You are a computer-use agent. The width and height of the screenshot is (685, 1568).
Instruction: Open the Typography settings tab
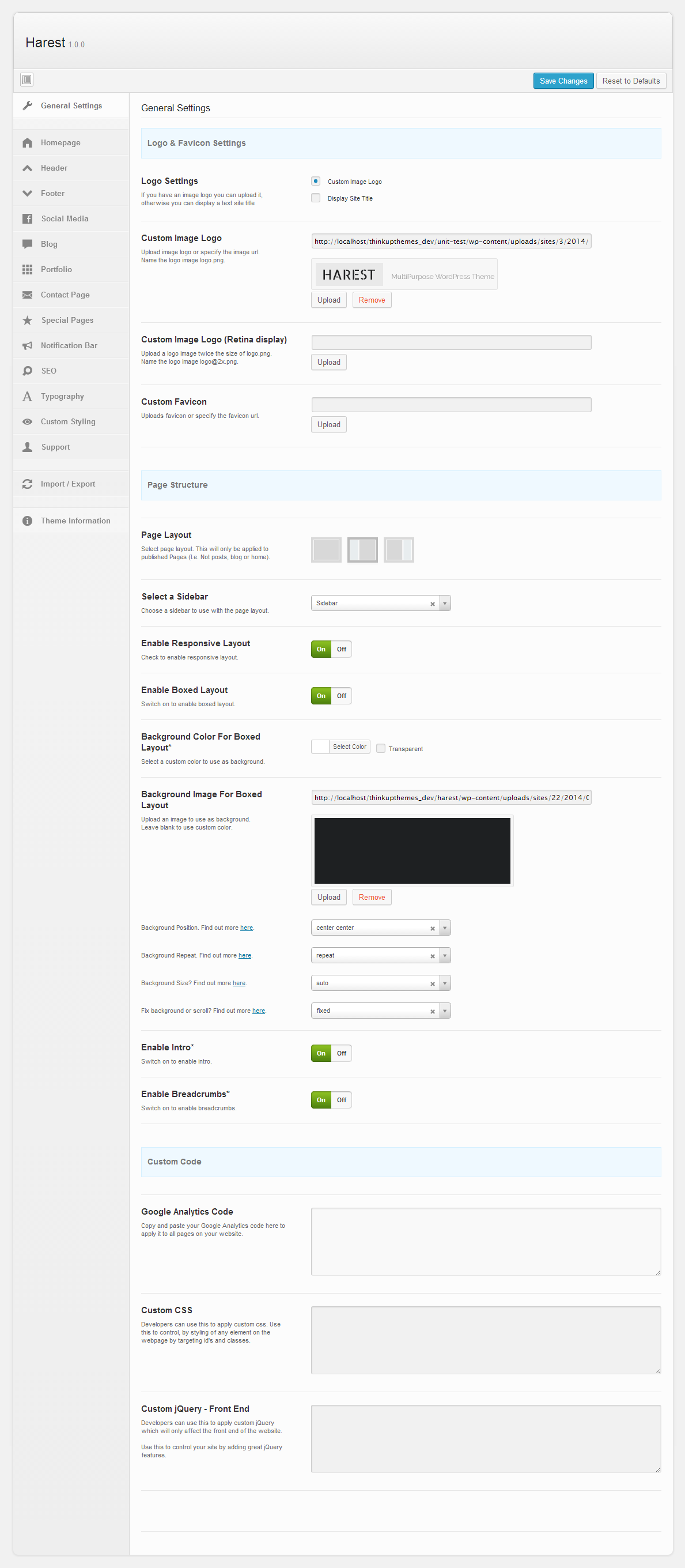(62, 396)
